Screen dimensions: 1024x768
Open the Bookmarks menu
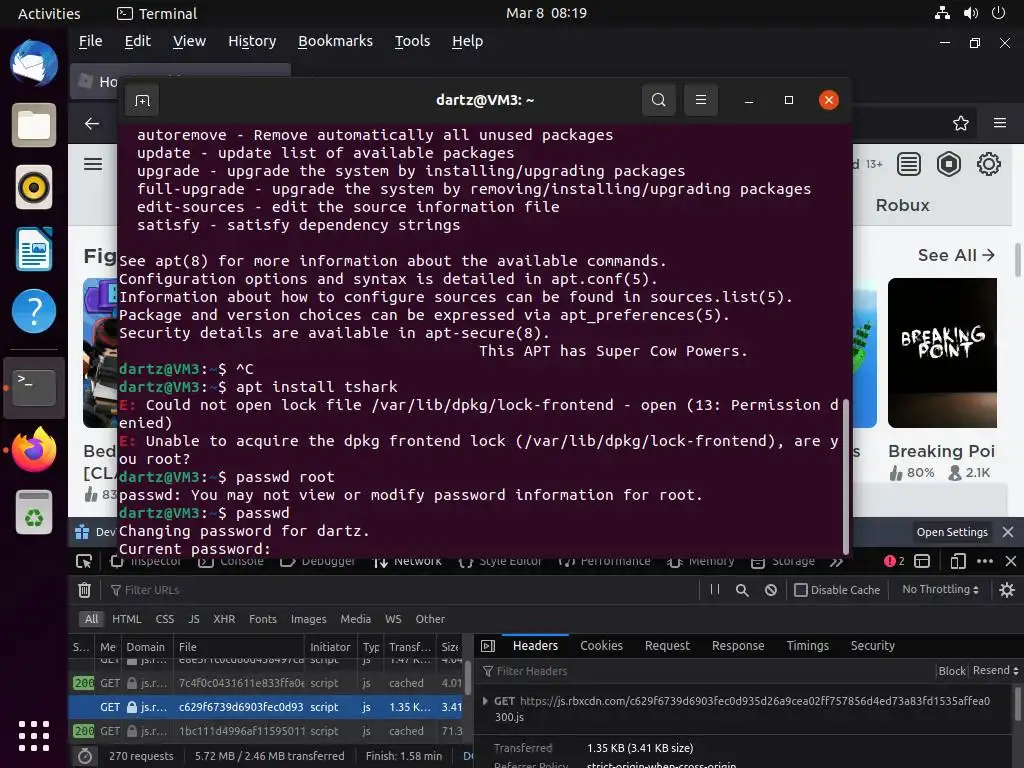click(x=335, y=41)
